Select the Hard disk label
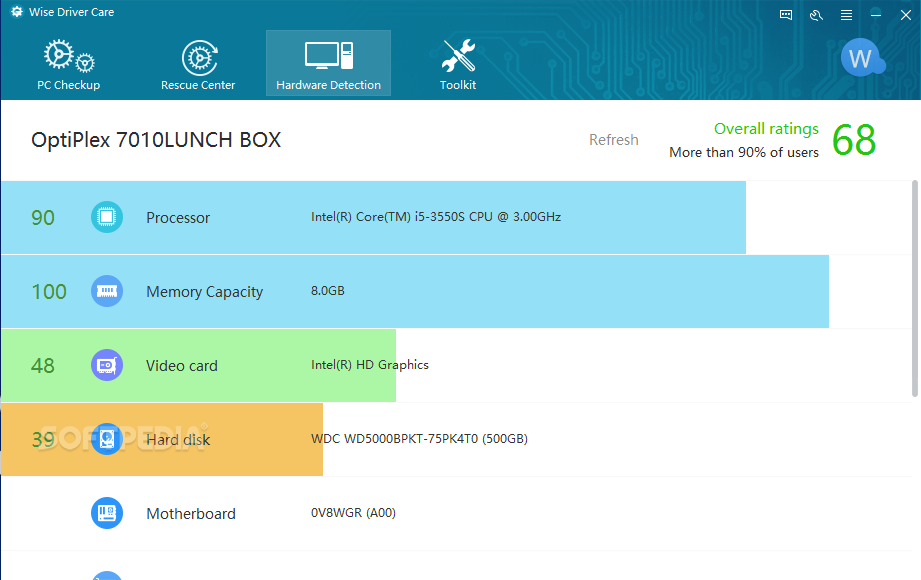Viewport: 921px width, 580px height. [178, 440]
